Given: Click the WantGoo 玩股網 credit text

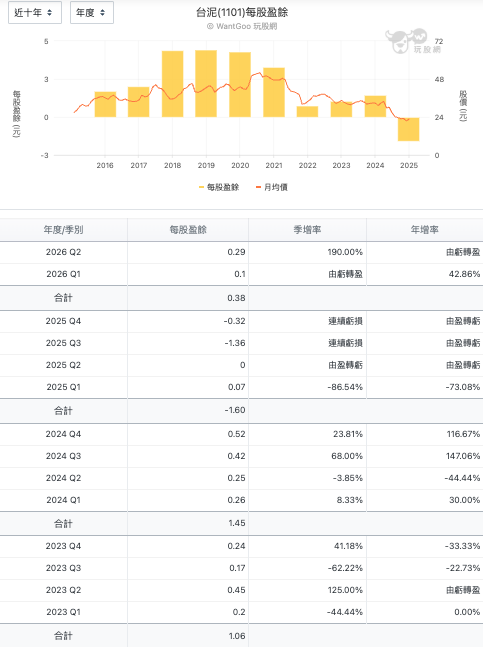Looking at the screenshot, I should click(242, 26).
